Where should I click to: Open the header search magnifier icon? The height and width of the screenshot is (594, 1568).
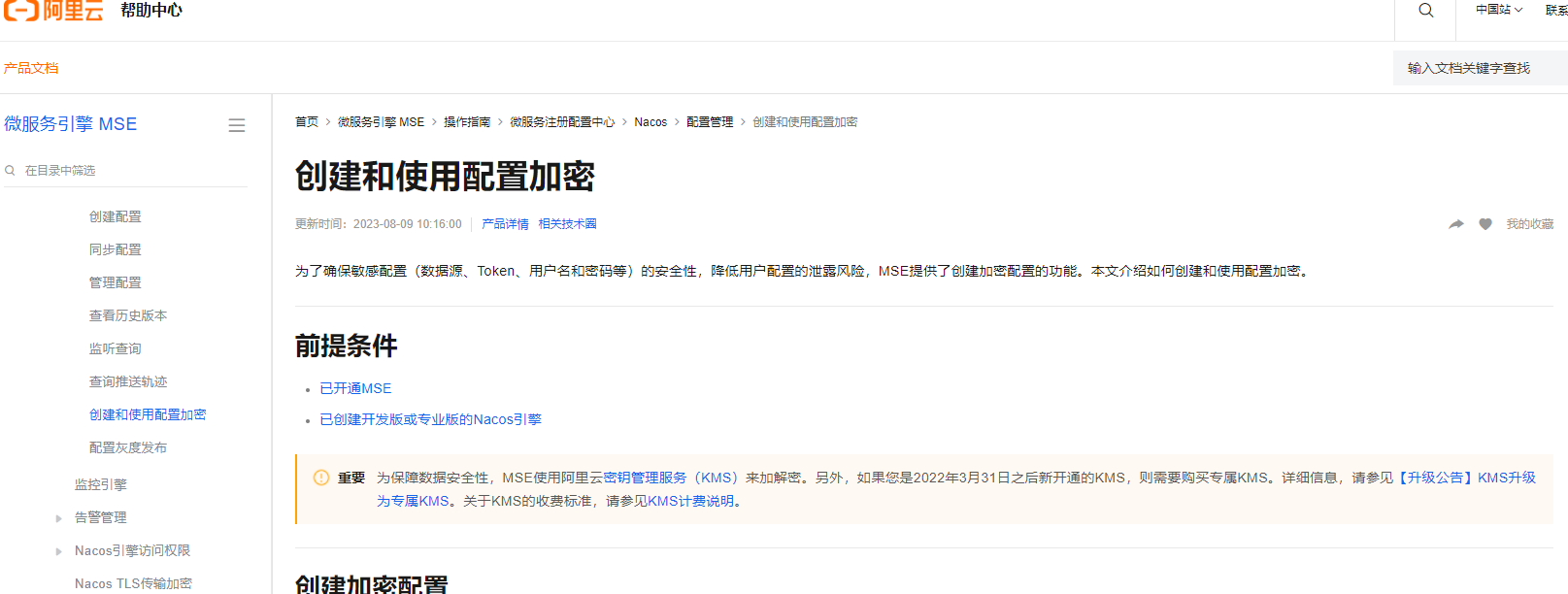[x=1425, y=11]
